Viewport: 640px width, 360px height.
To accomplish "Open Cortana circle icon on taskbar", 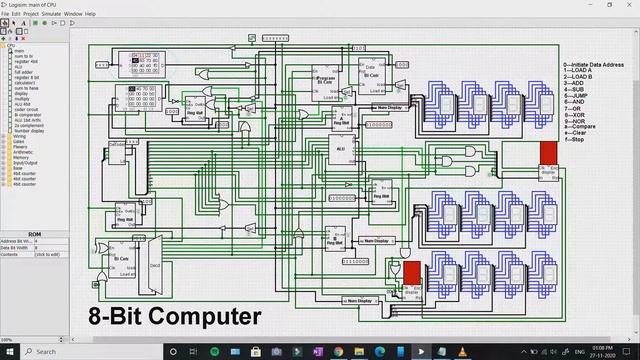I will 173,351.
